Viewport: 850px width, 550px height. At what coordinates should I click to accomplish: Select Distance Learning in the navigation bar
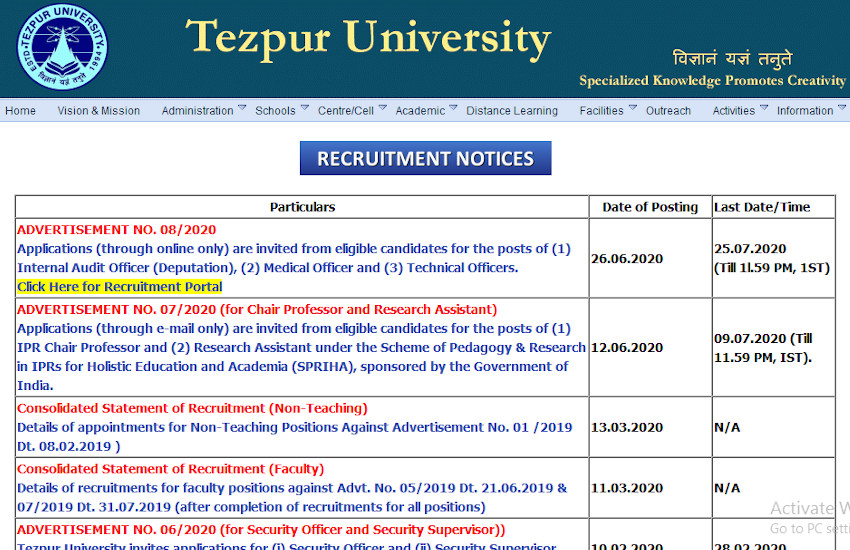coord(512,111)
